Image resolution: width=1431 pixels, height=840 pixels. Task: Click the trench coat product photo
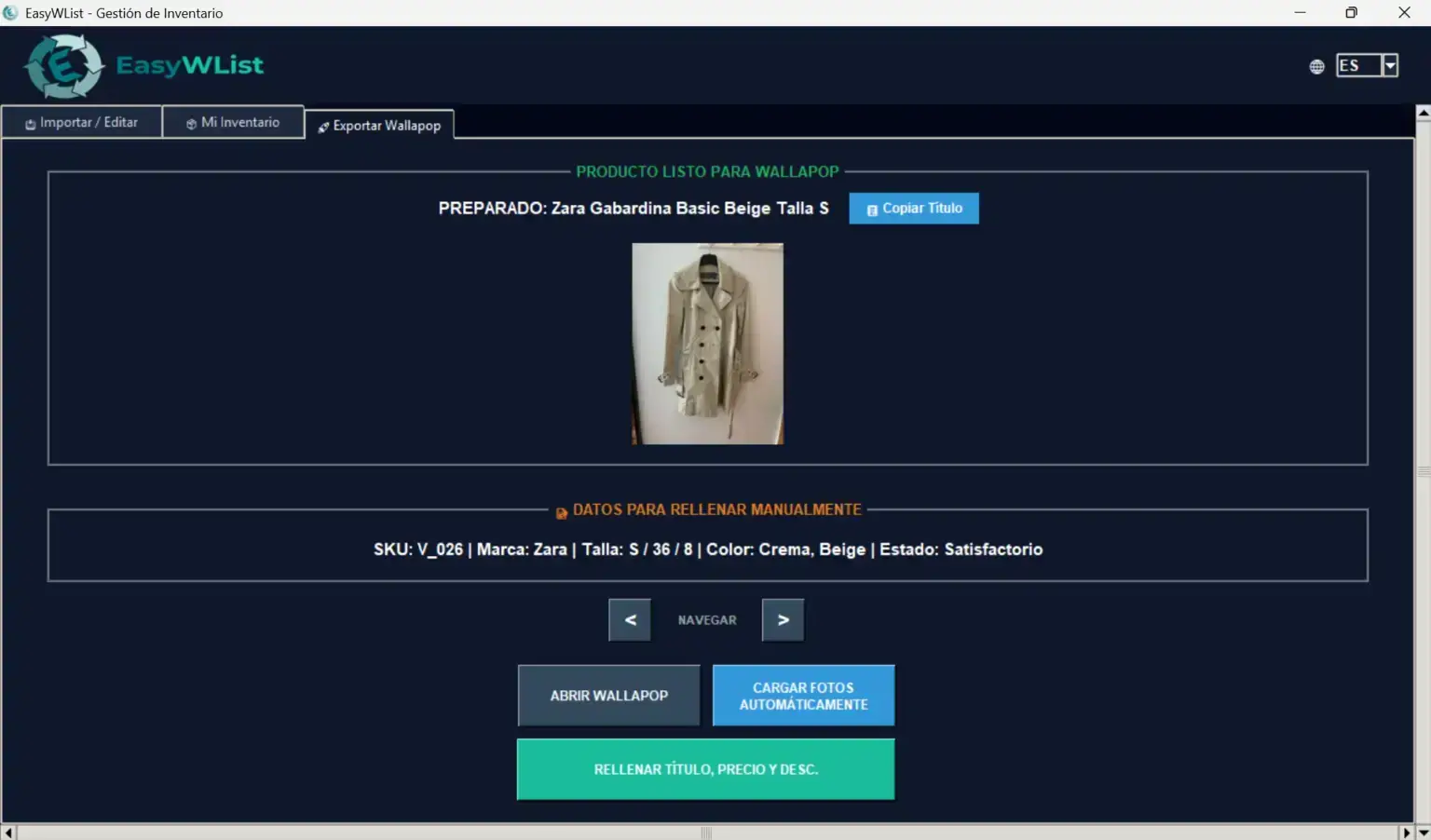coord(707,344)
